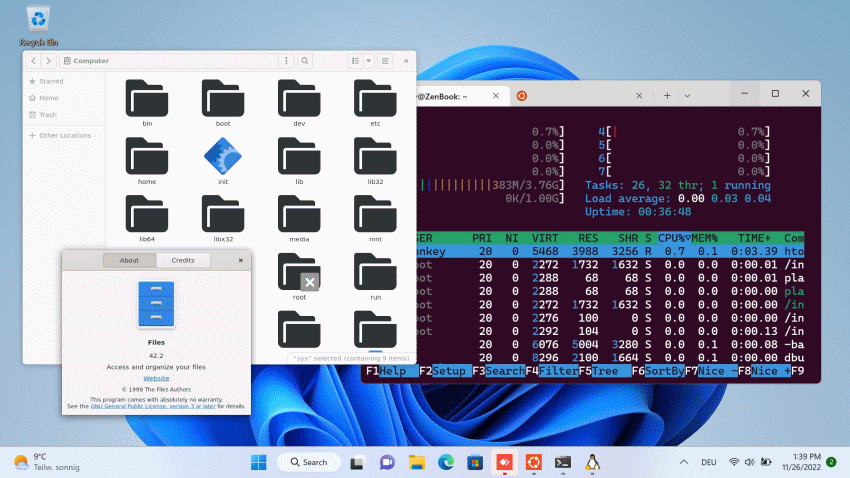Sort htop by MEM% column
This screenshot has width=850, height=478.
[704, 238]
